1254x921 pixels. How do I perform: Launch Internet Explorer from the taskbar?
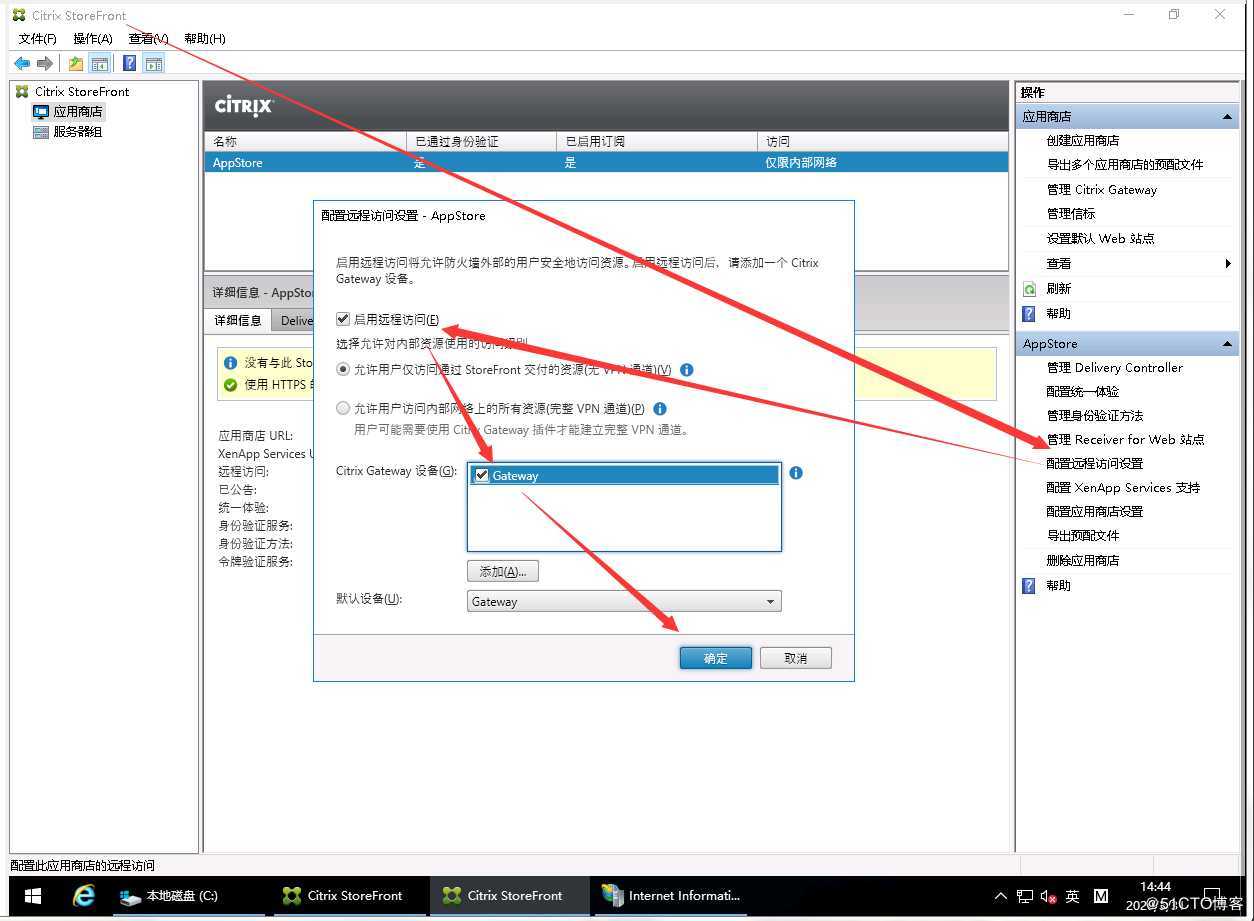coord(84,896)
